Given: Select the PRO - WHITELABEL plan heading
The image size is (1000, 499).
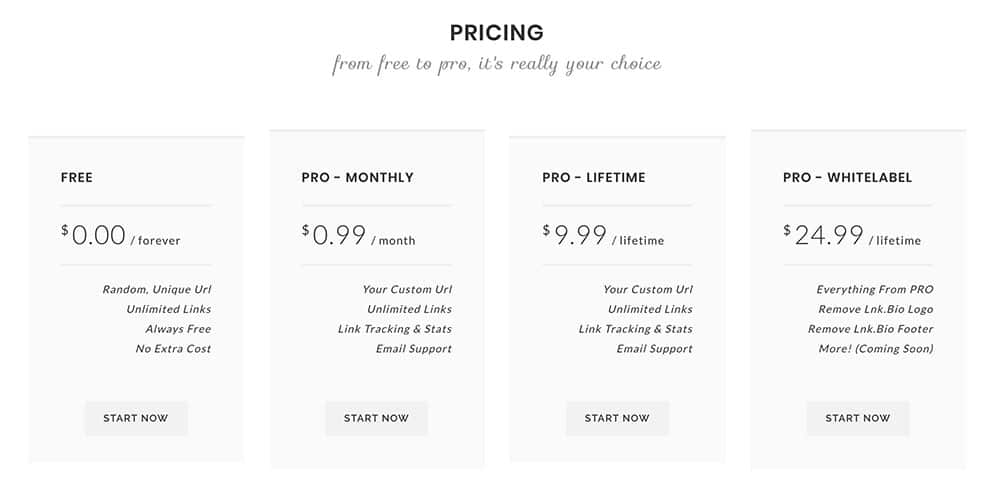Looking at the screenshot, I should pos(847,177).
